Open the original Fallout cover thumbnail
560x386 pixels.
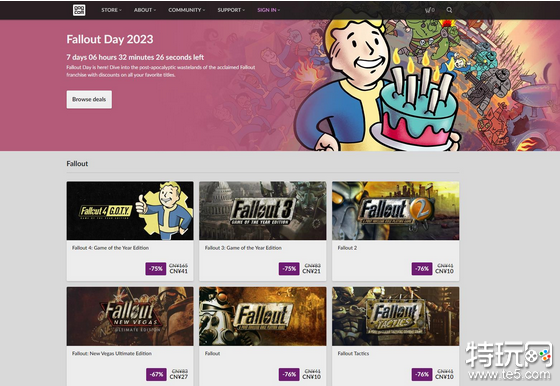click(262, 316)
